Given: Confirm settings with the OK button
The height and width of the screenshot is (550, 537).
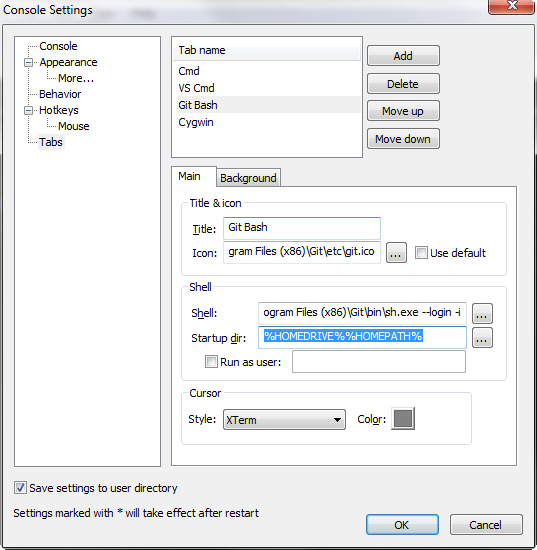Looking at the screenshot, I should [402, 525].
